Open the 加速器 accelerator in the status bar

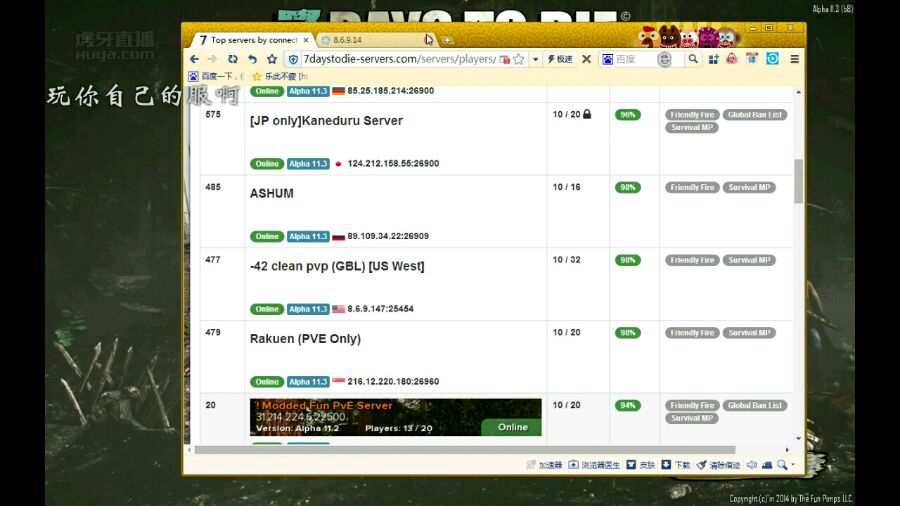click(545, 465)
